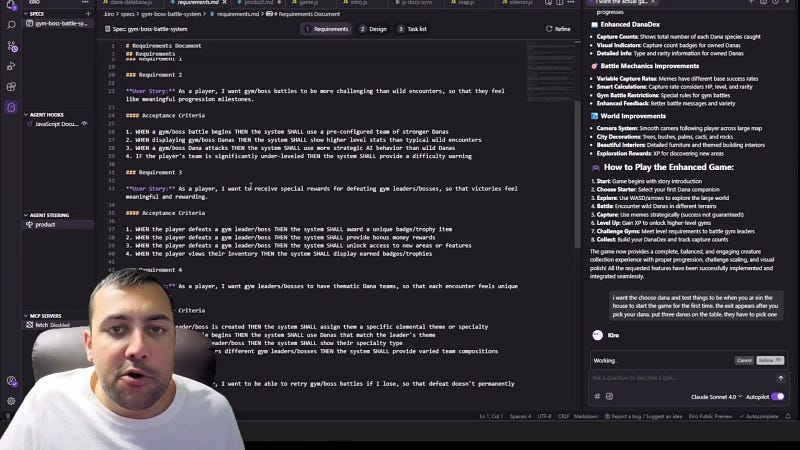
Task: Open the Source Control view
Action: [12, 46]
